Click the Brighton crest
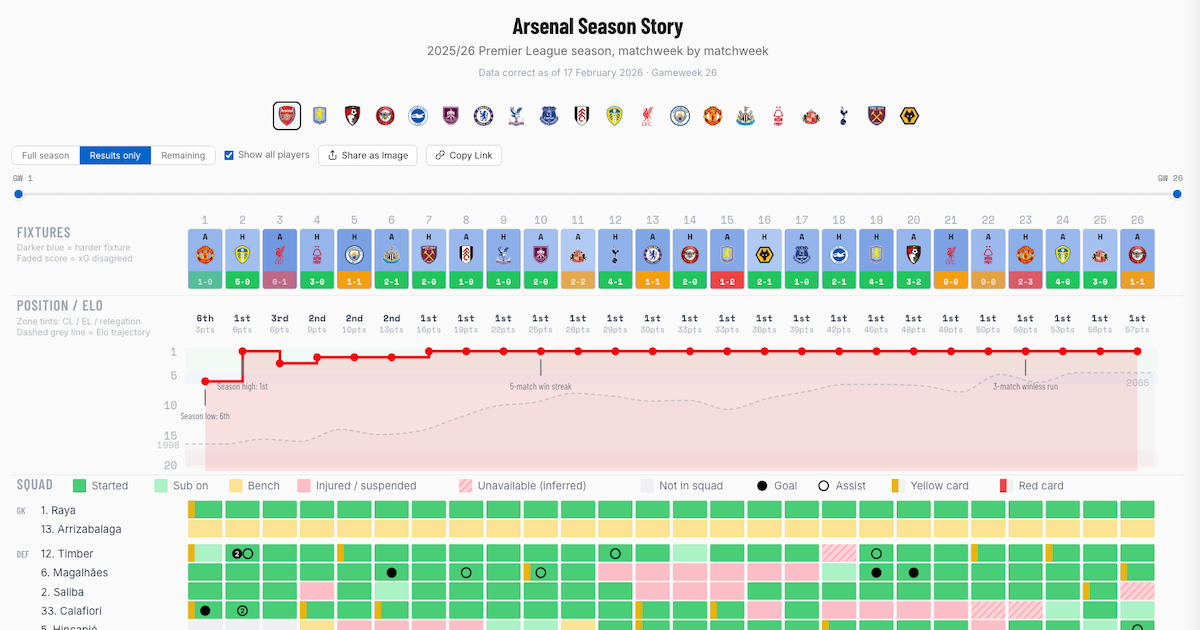Screen dimensions: 1200x630 click(x=417, y=115)
